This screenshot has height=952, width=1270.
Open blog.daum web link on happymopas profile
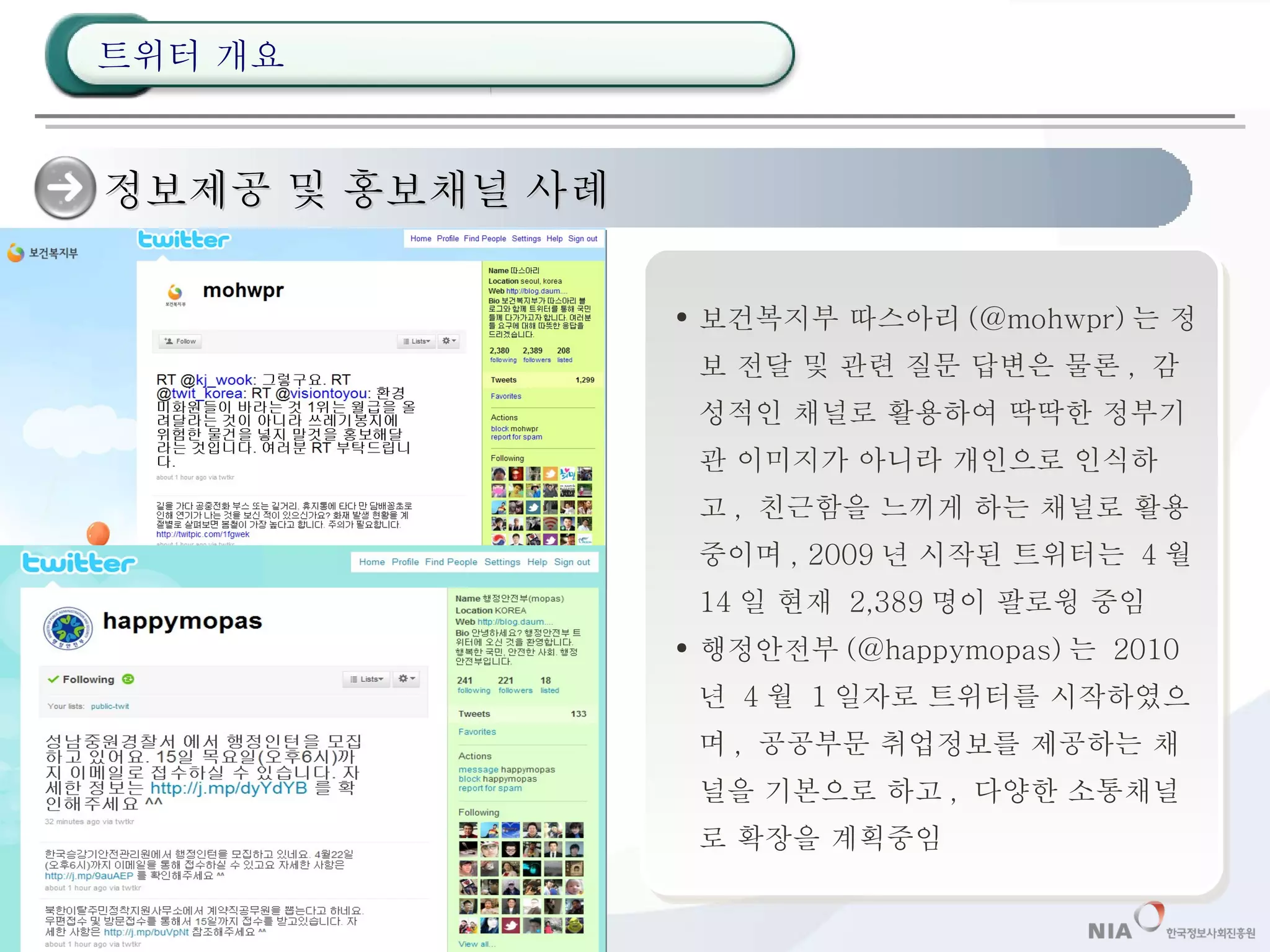(515, 622)
